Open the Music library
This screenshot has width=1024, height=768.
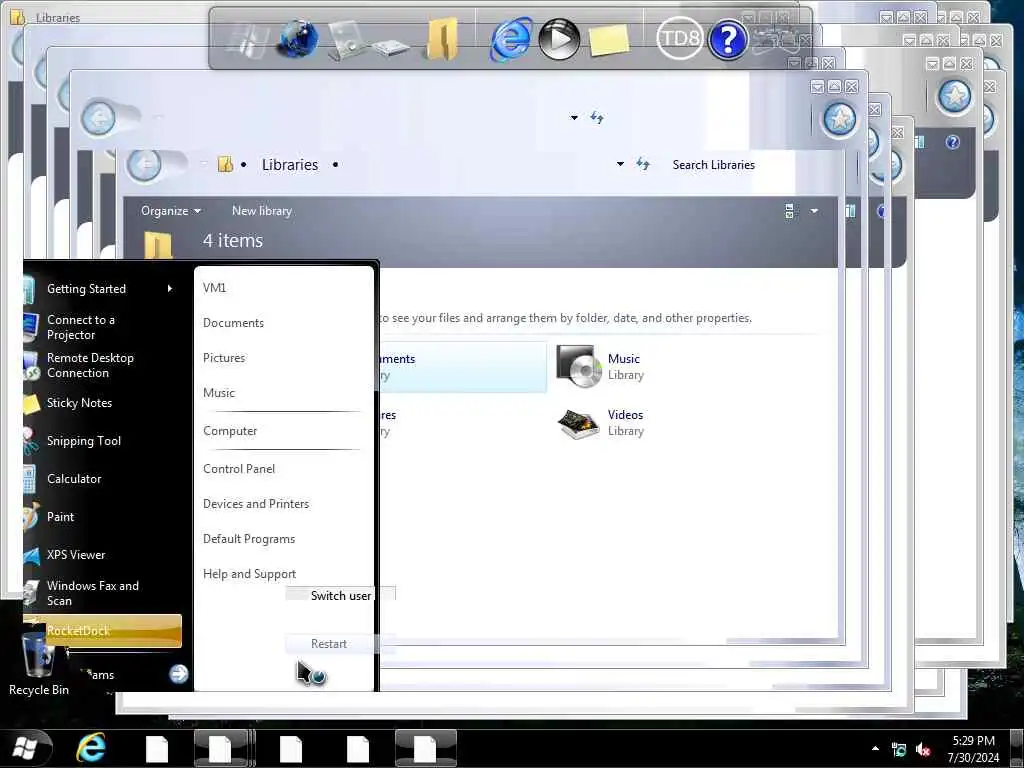click(x=601, y=366)
